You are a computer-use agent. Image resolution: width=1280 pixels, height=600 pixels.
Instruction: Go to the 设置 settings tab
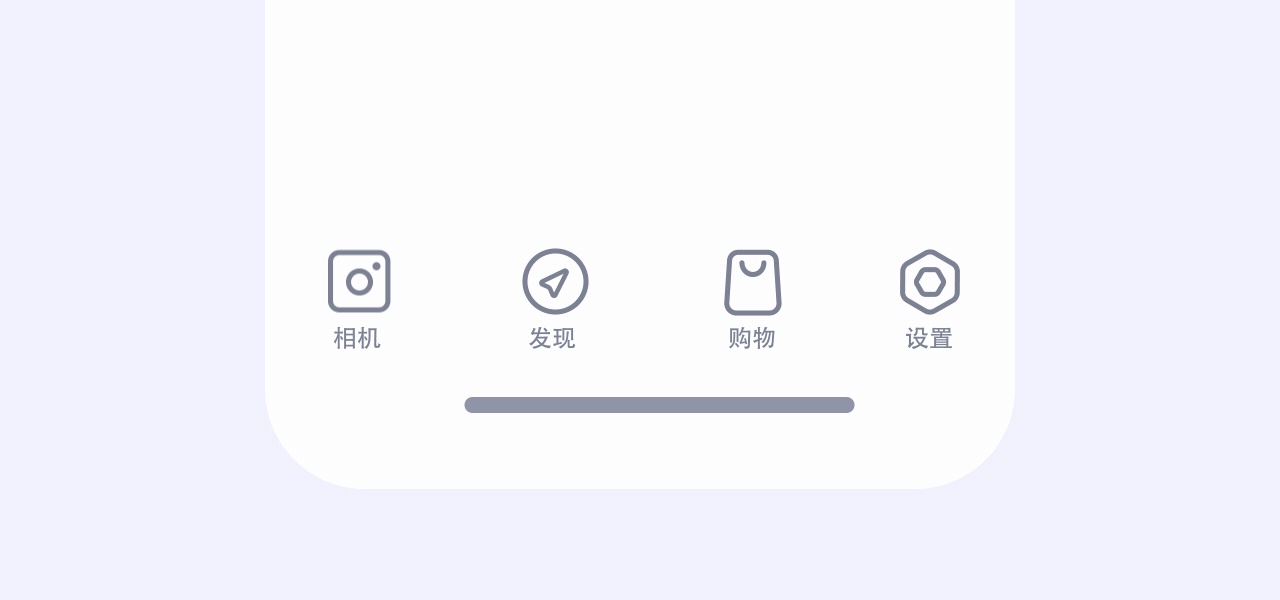tap(930, 300)
